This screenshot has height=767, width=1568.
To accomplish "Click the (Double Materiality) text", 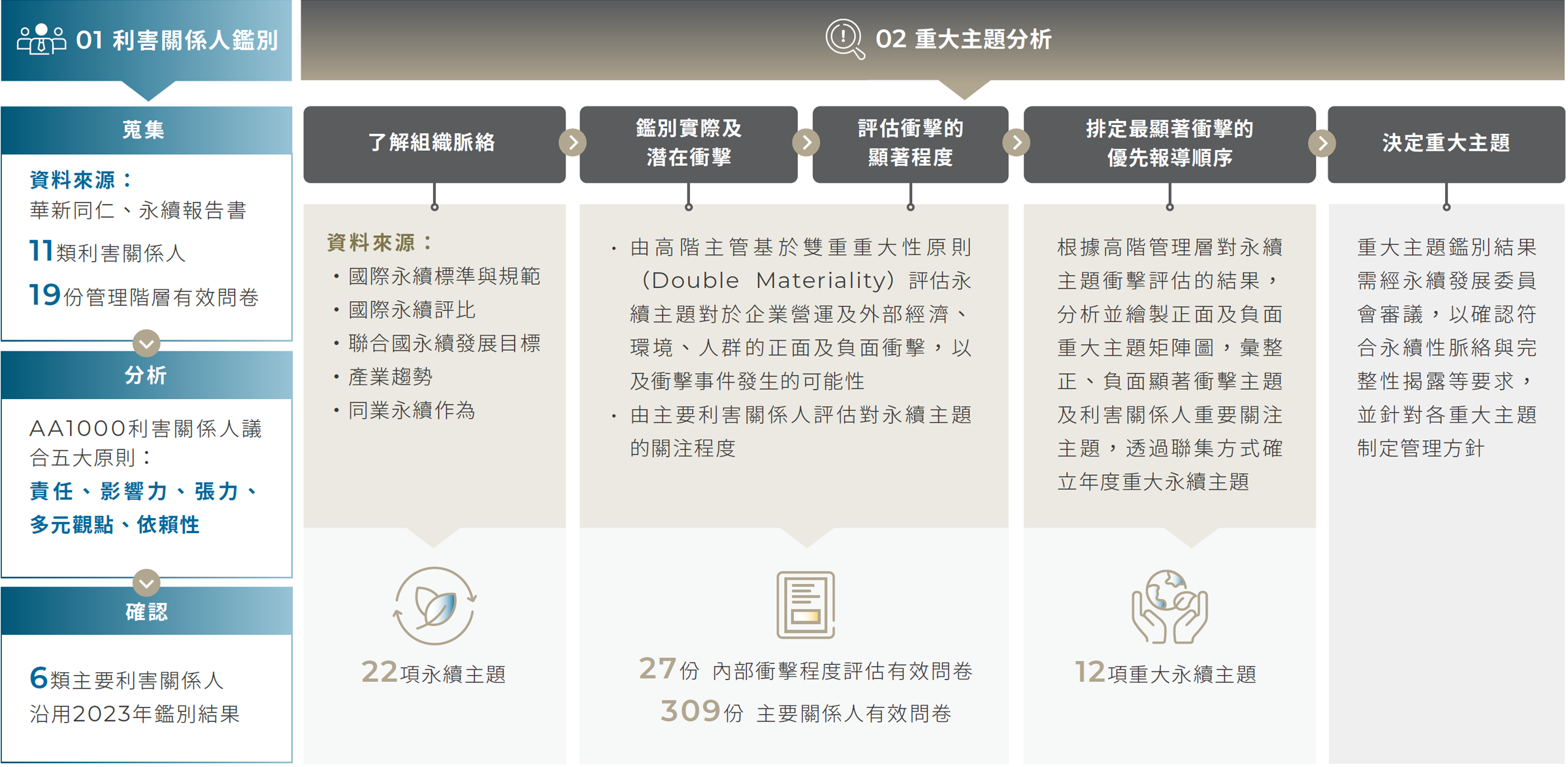I will (x=768, y=281).
